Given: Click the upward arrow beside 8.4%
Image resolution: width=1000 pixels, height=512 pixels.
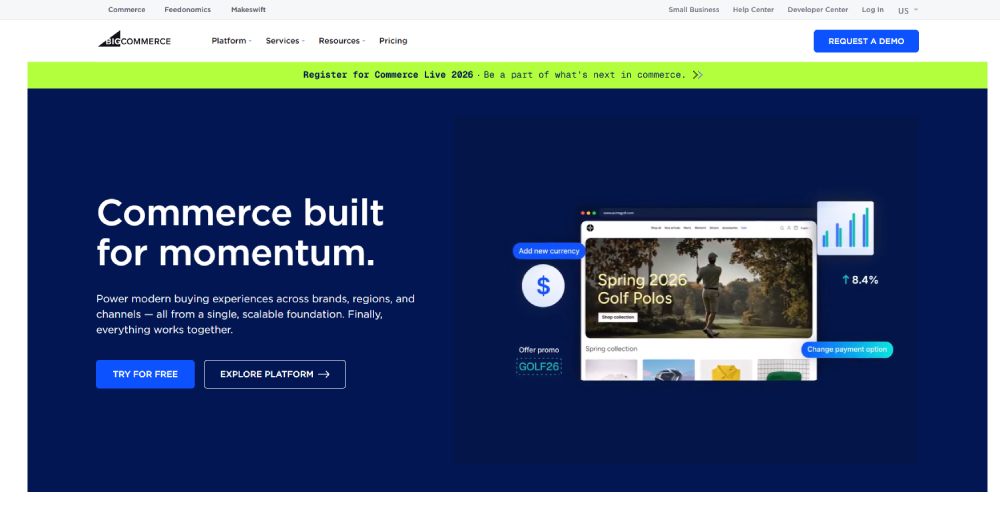Looking at the screenshot, I should tap(845, 280).
